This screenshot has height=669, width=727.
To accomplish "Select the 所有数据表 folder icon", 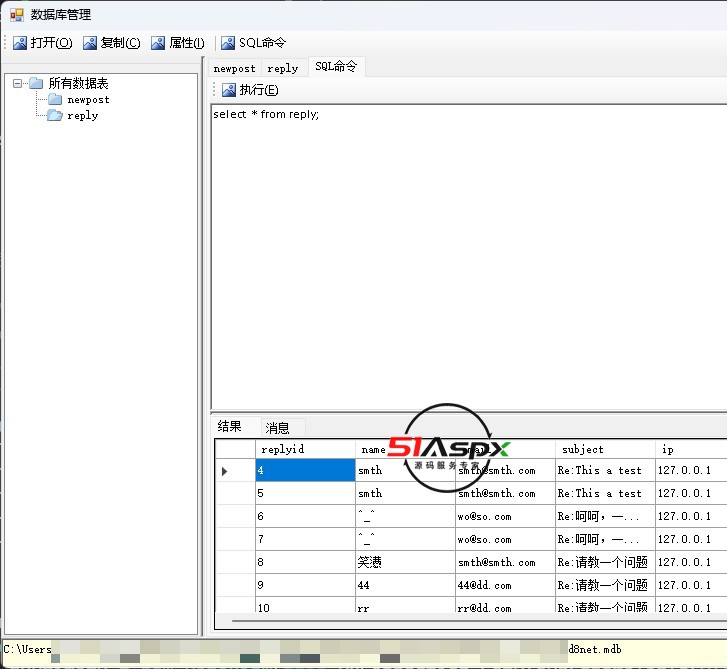I will [x=36, y=83].
